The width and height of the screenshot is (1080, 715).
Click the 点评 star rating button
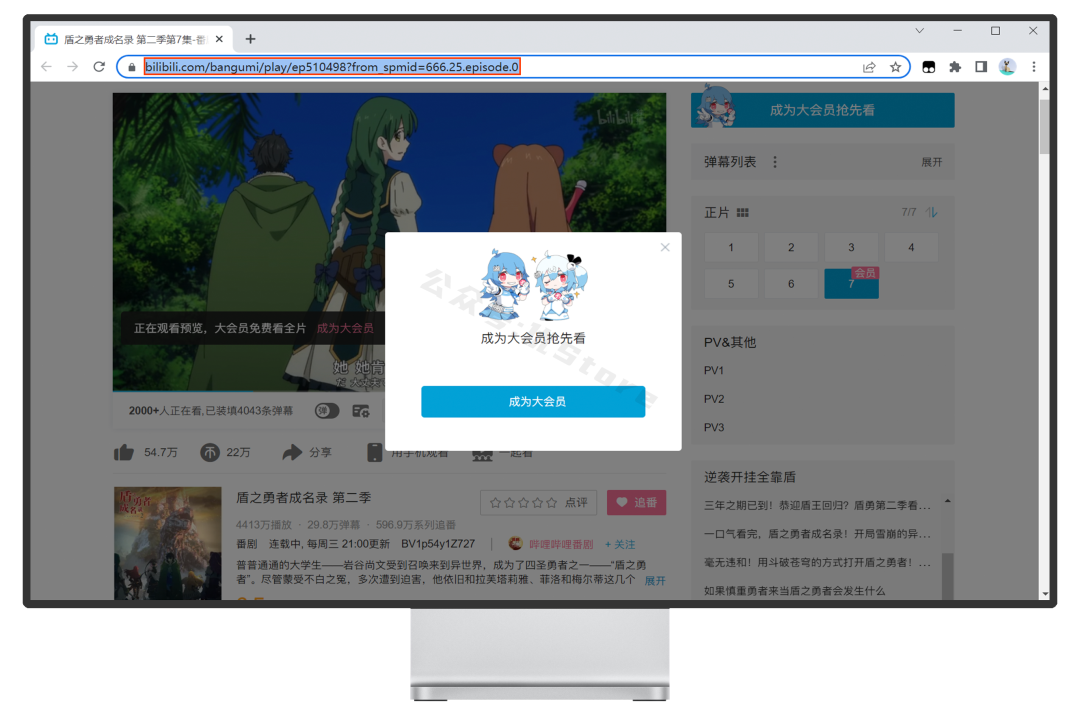(x=538, y=503)
